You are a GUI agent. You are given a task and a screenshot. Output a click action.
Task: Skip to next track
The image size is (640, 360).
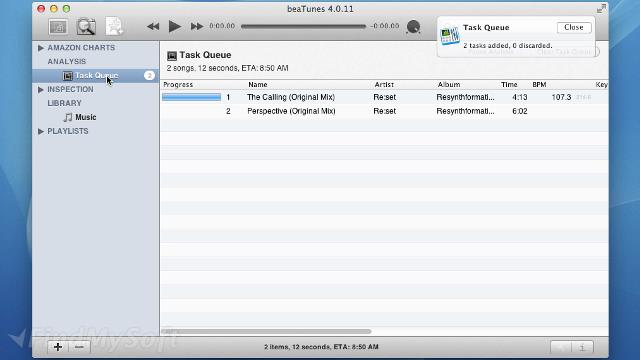[197, 27]
